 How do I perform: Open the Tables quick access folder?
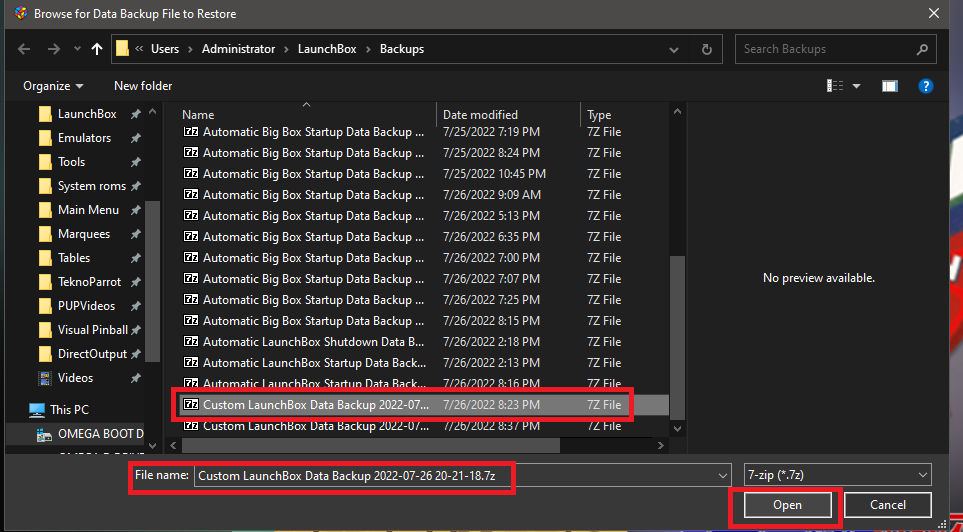pyautogui.click(x=74, y=257)
